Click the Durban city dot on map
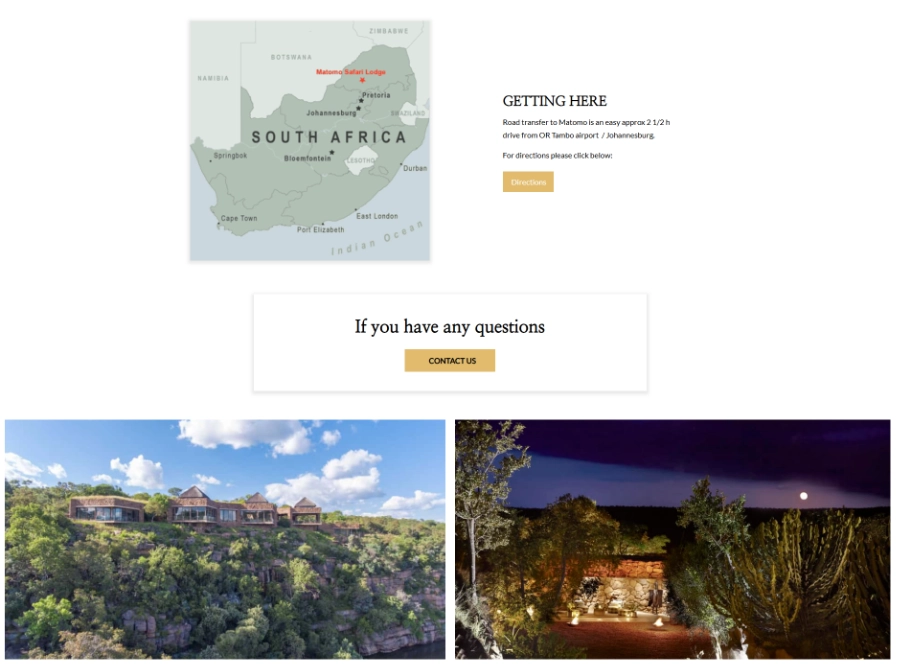The height and width of the screenshot is (668, 900). click(401, 164)
